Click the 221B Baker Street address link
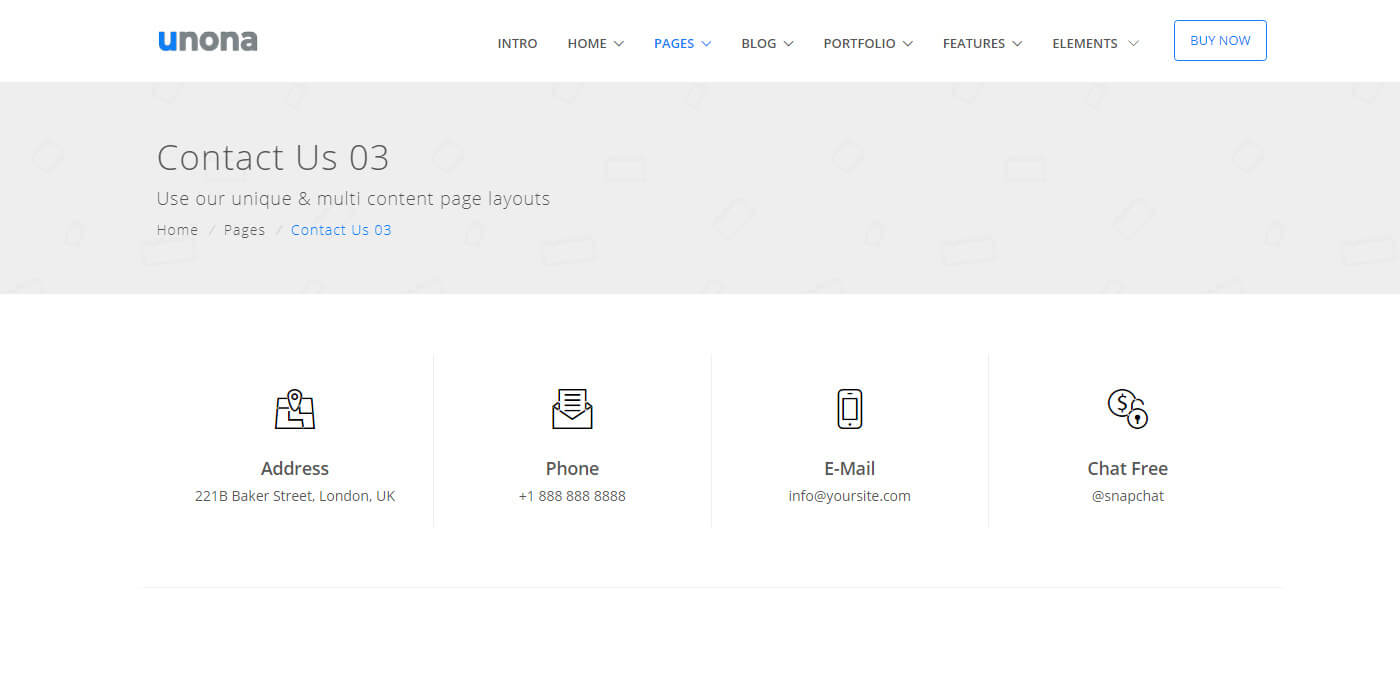 (295, 495)
